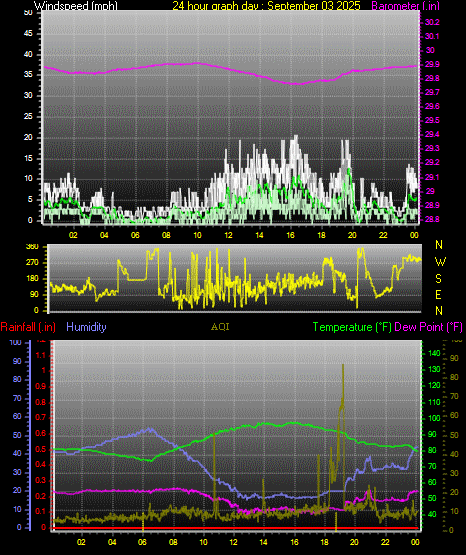Click the 30.2 barometer scale value

[x=432, y=22]
